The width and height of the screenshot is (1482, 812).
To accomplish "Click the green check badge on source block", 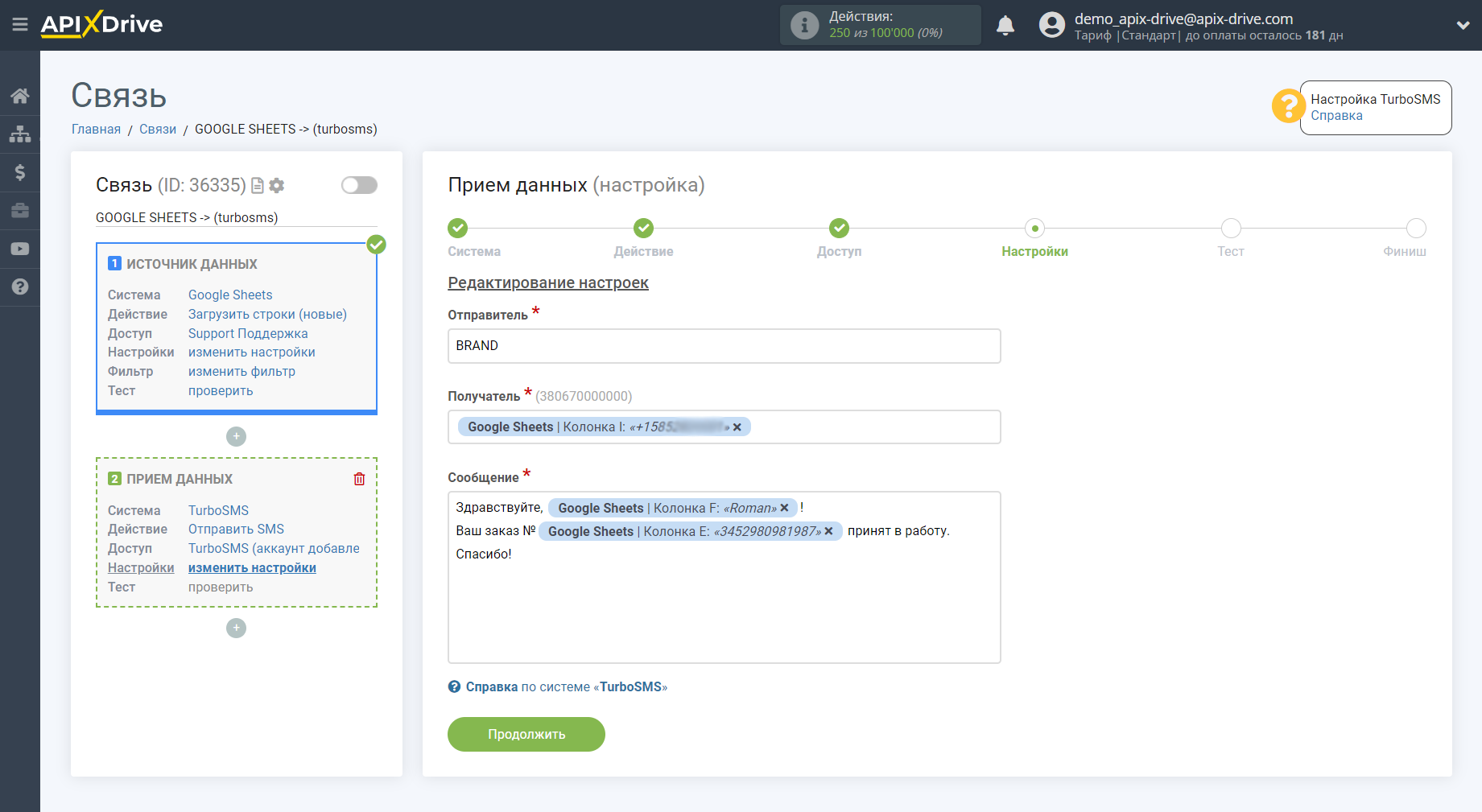I will [376, 245].
